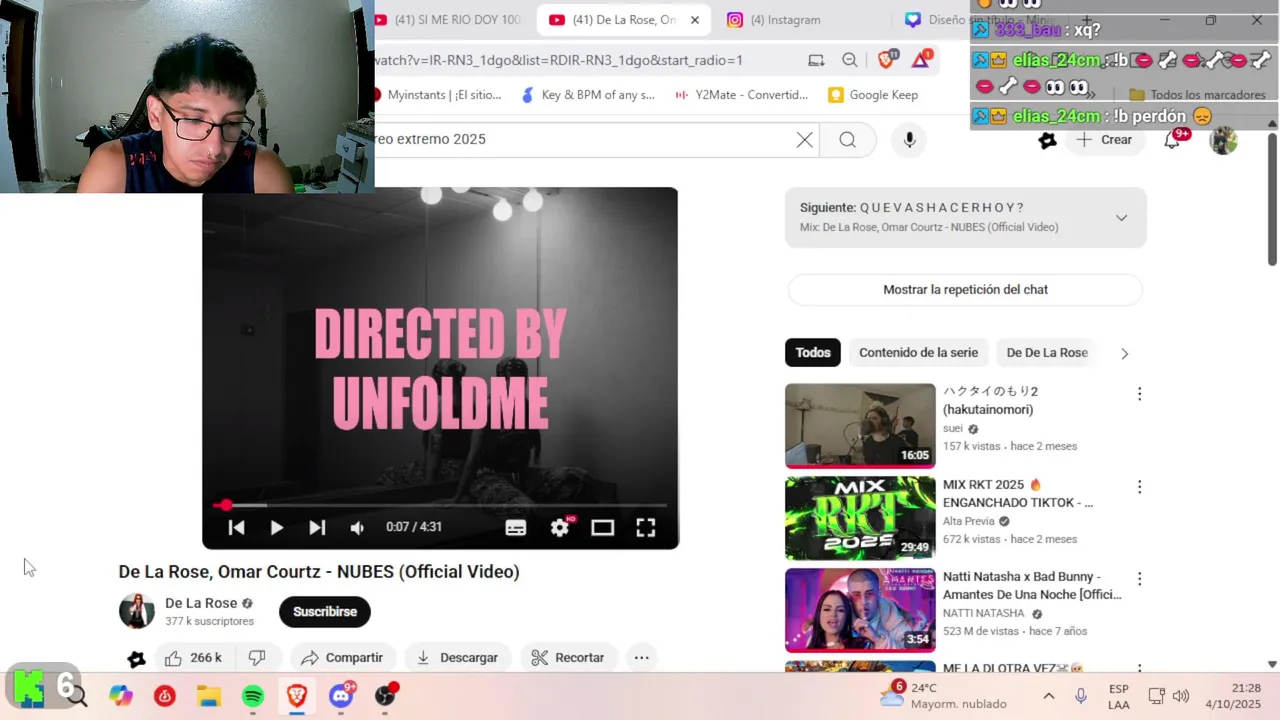Viewport: 1280px width, 720px height.
Task: Click Mostrar la repetición del chat
Action: (x=965, y=290)
